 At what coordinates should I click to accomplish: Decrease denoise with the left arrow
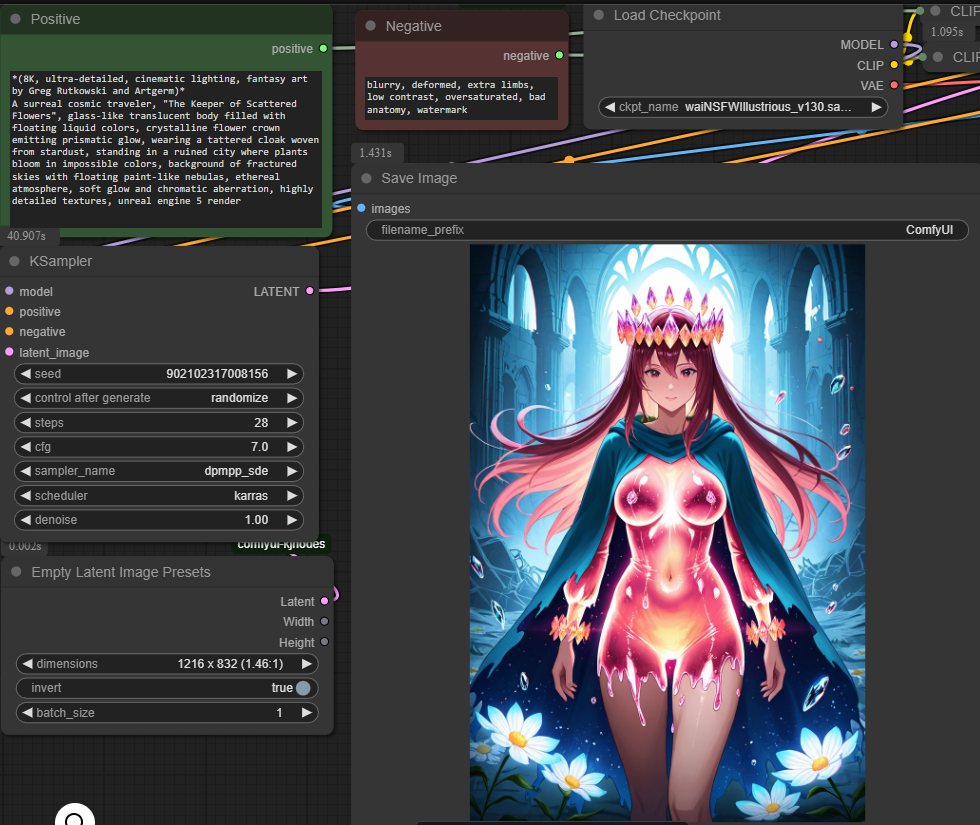pyautogui.click(x=26, y=520)
